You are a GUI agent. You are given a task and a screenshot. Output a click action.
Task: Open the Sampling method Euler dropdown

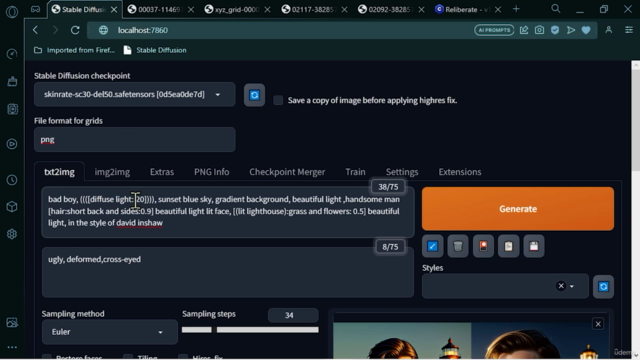point(109,332)
